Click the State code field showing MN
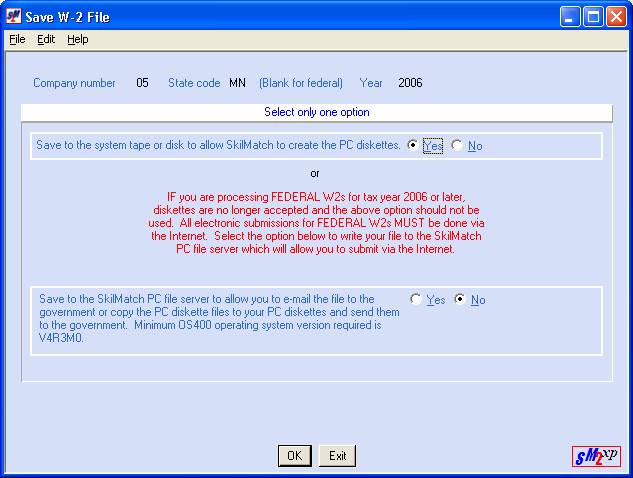633x478 pixels. (237, 83)
